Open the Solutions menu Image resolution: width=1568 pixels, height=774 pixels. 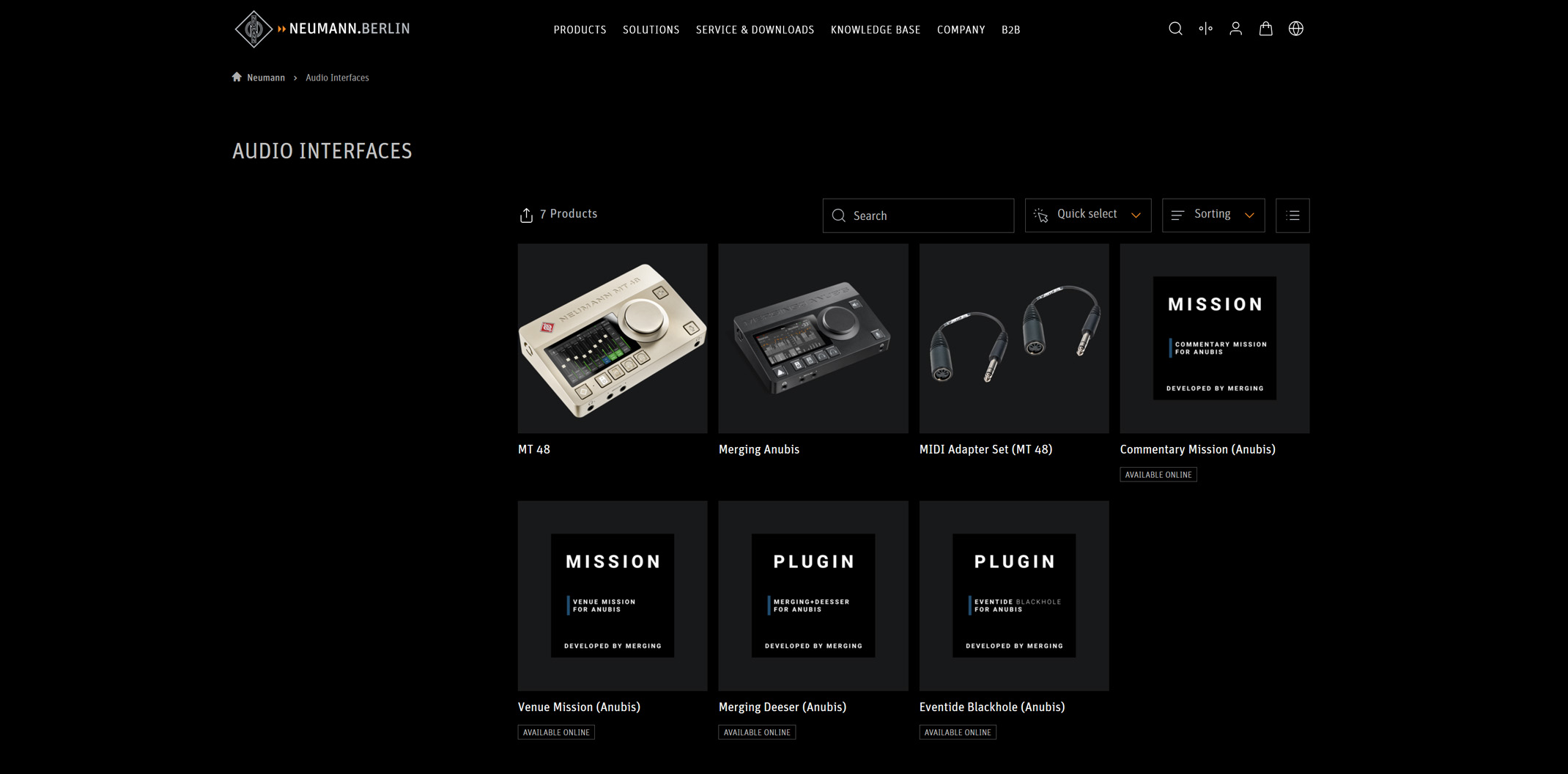[x=651, y=30]
